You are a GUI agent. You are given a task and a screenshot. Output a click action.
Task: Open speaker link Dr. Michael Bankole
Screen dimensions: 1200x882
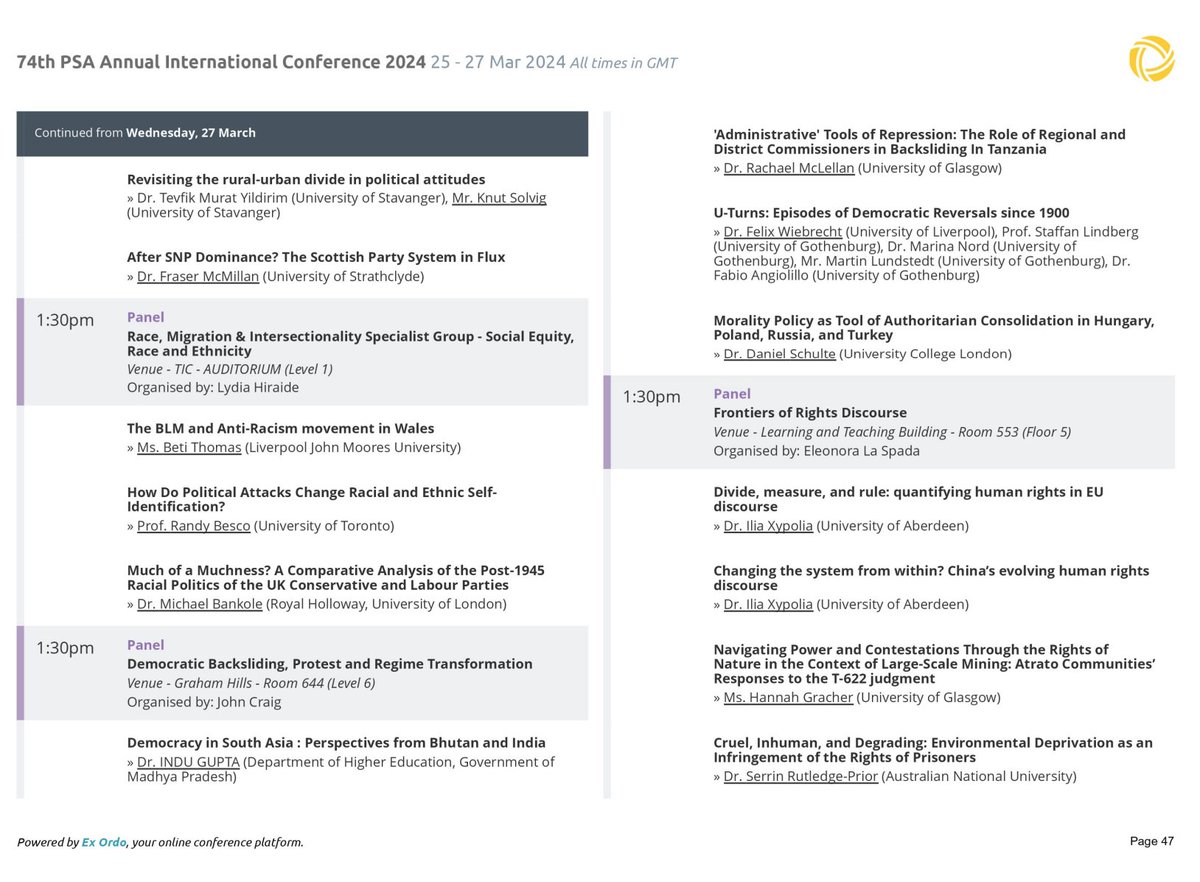[x=202, y=604]
